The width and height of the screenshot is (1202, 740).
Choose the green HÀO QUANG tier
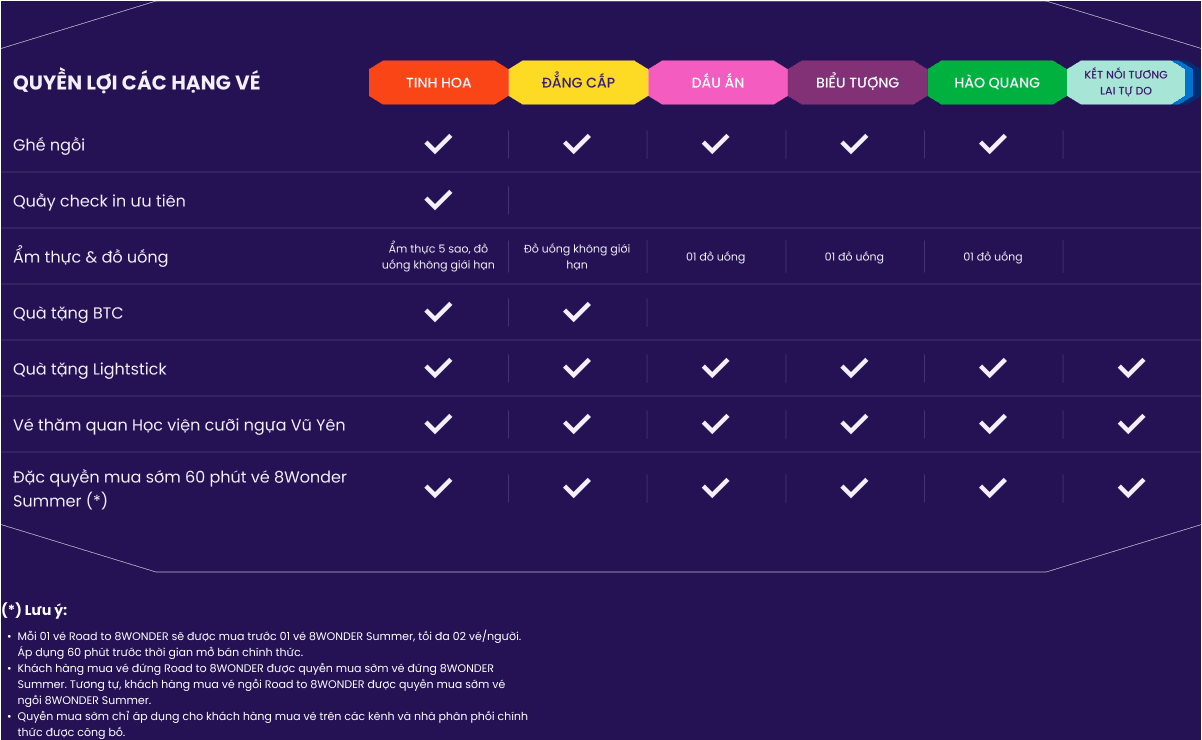[996, 82]
